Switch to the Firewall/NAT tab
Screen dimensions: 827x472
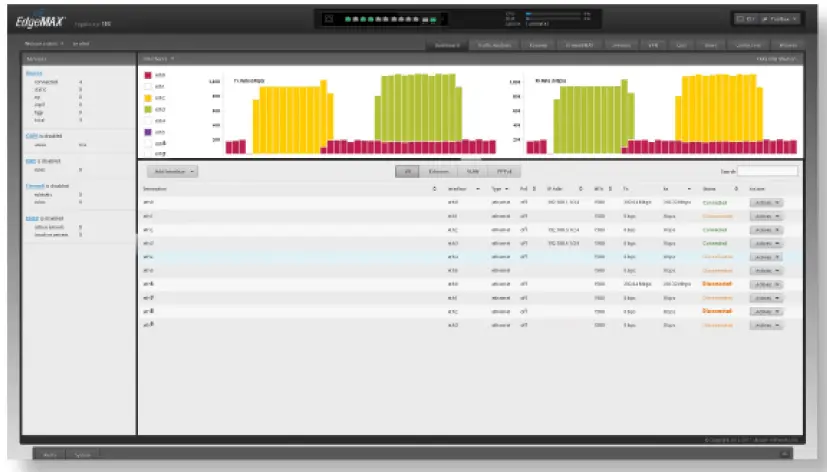coord(579,45)
